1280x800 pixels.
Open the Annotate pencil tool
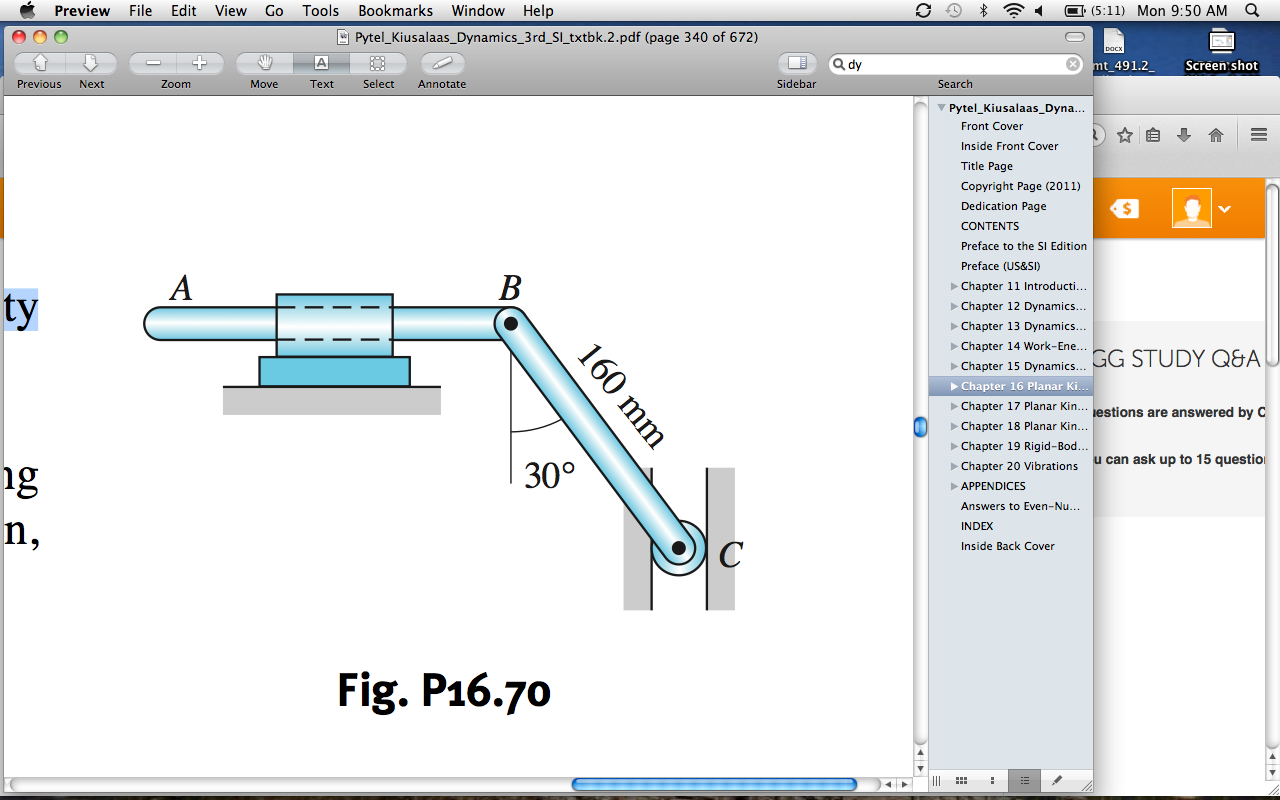440,62
